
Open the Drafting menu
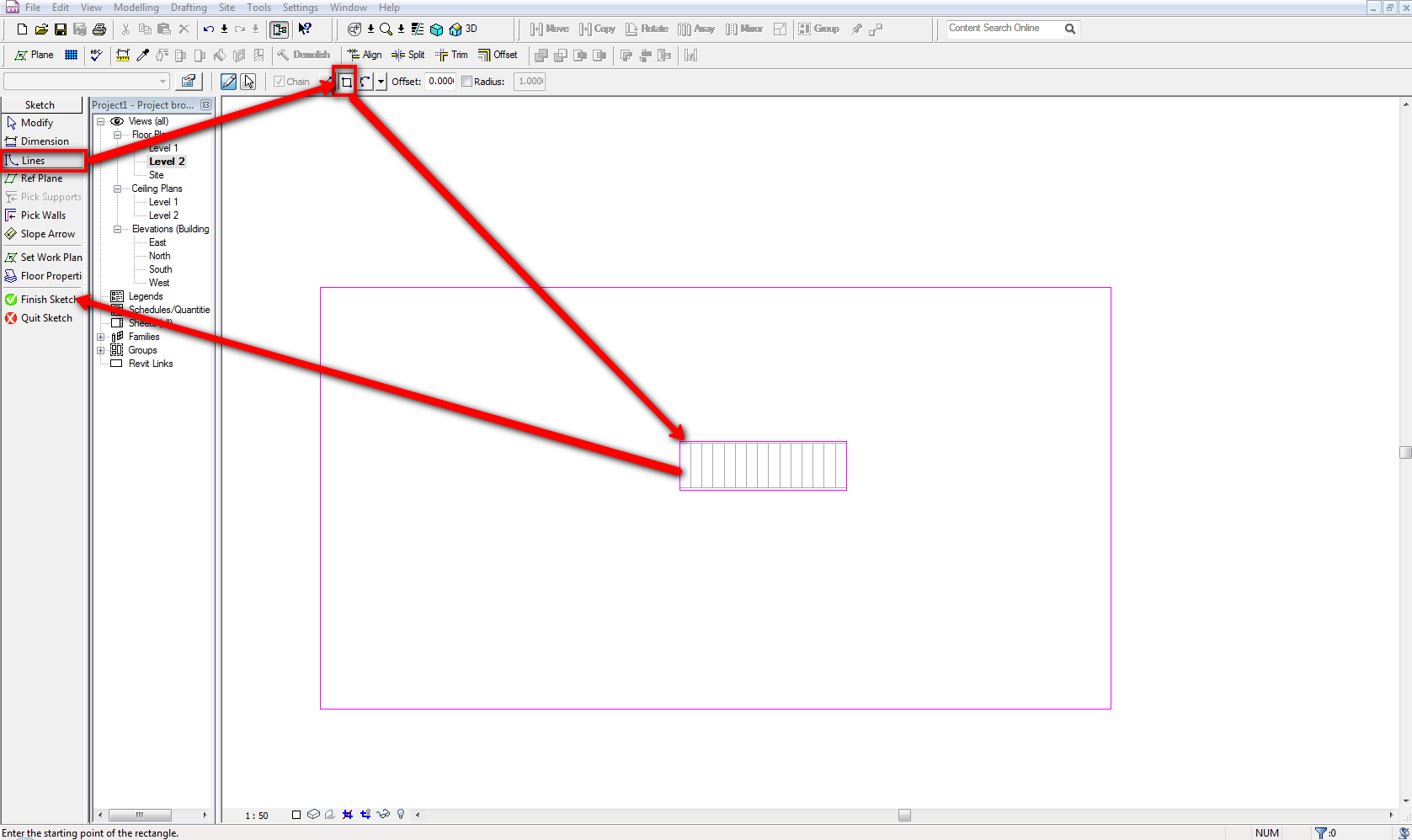pos(189,8)
